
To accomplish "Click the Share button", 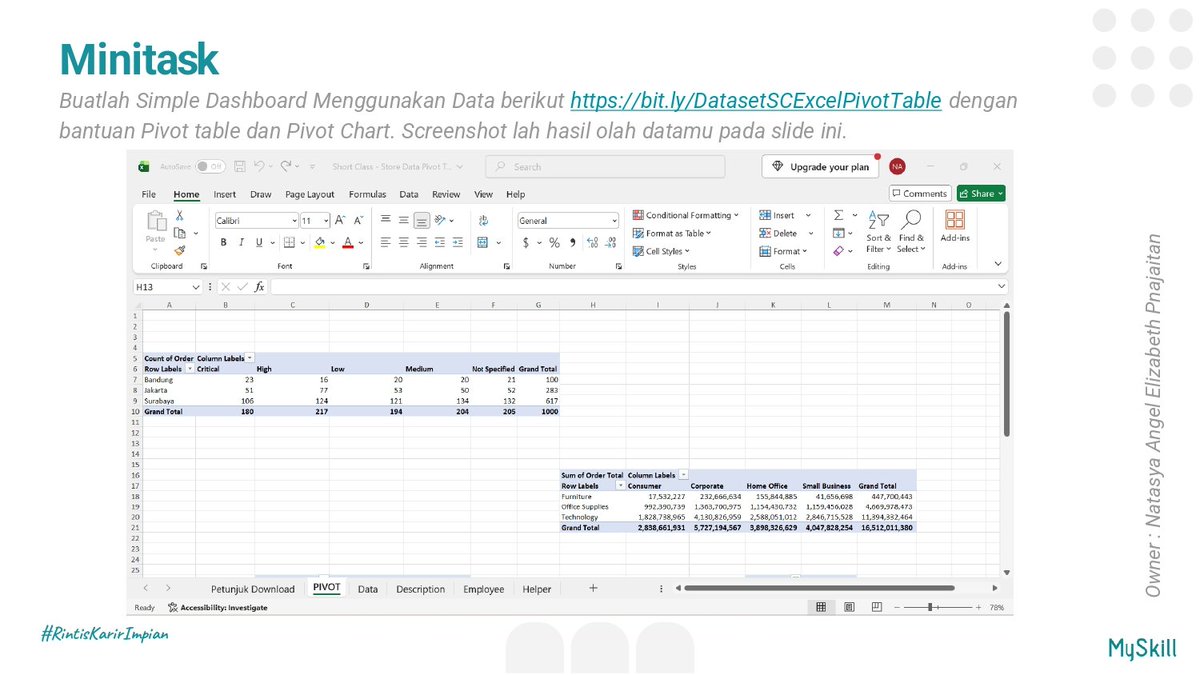I will [x=981, y=193].
